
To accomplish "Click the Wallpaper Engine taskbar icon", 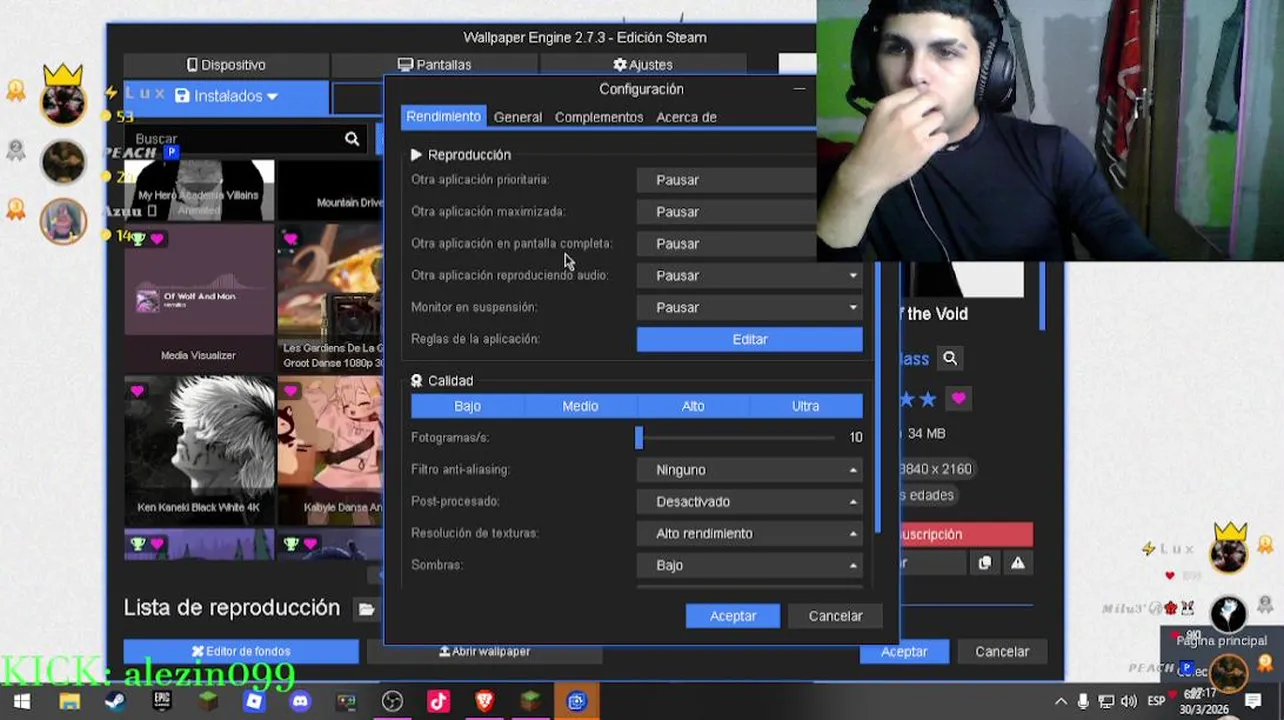I will tap(577, 702).
